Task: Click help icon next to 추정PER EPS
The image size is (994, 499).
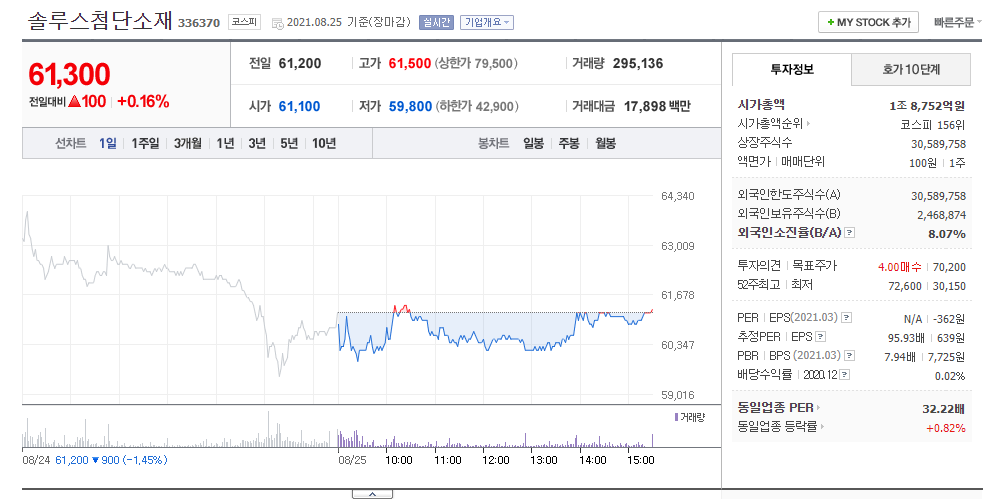Action: click(x=820, y=337)
